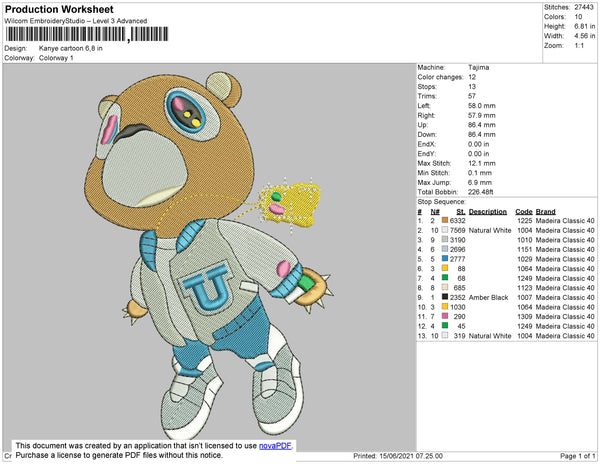
Task: Click 'Wilcom EmbroideryStudio – Level 3 Advanced' text
Action: 76,21
